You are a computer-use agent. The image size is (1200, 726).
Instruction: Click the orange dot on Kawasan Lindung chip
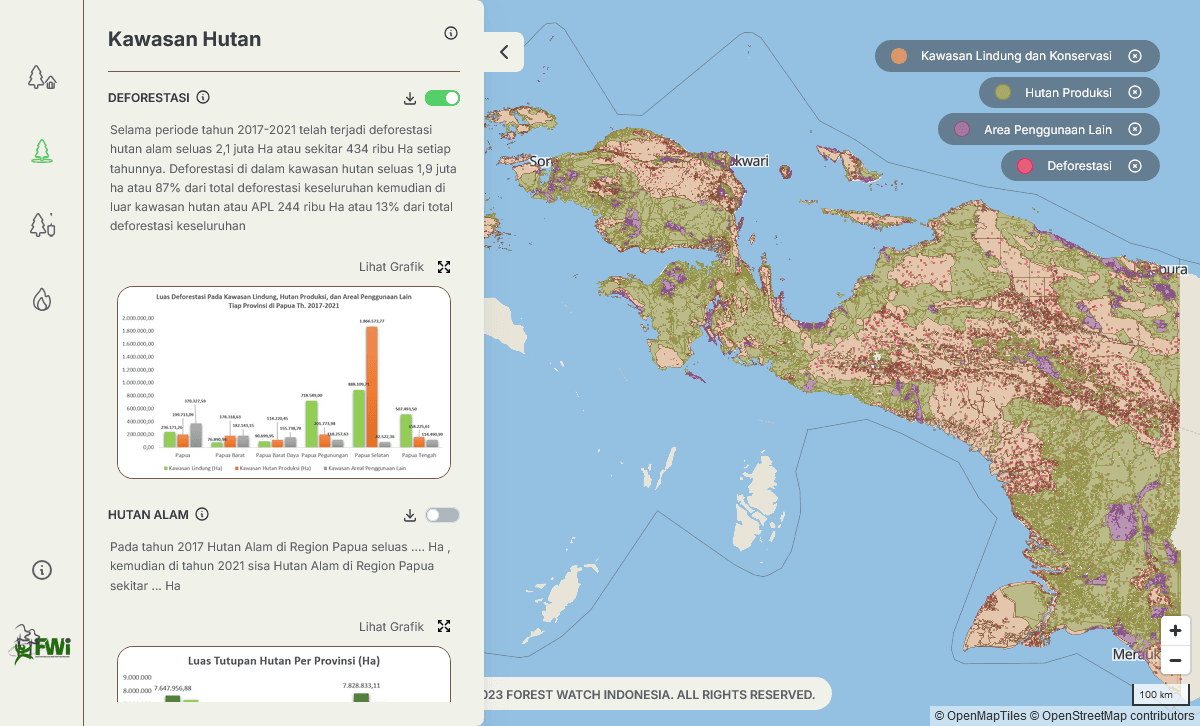click(898, 56)
